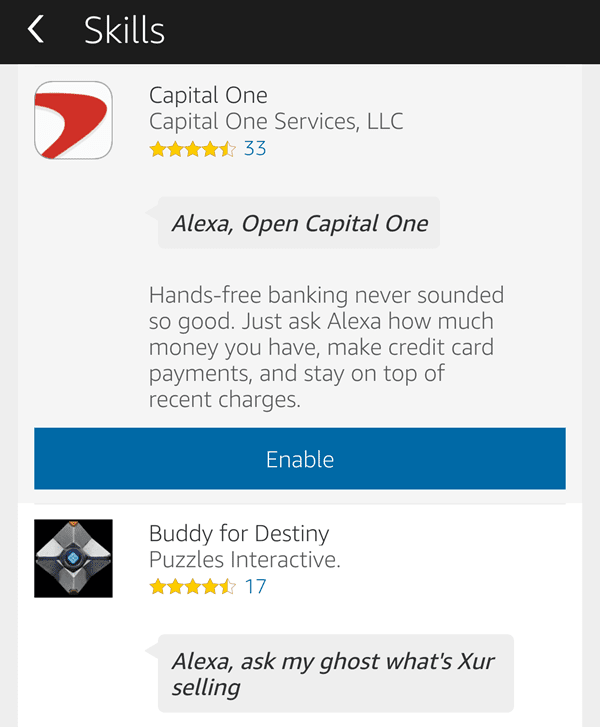Tap the "ask my ghost what's Xur selling" bubble

coord(336,673)
